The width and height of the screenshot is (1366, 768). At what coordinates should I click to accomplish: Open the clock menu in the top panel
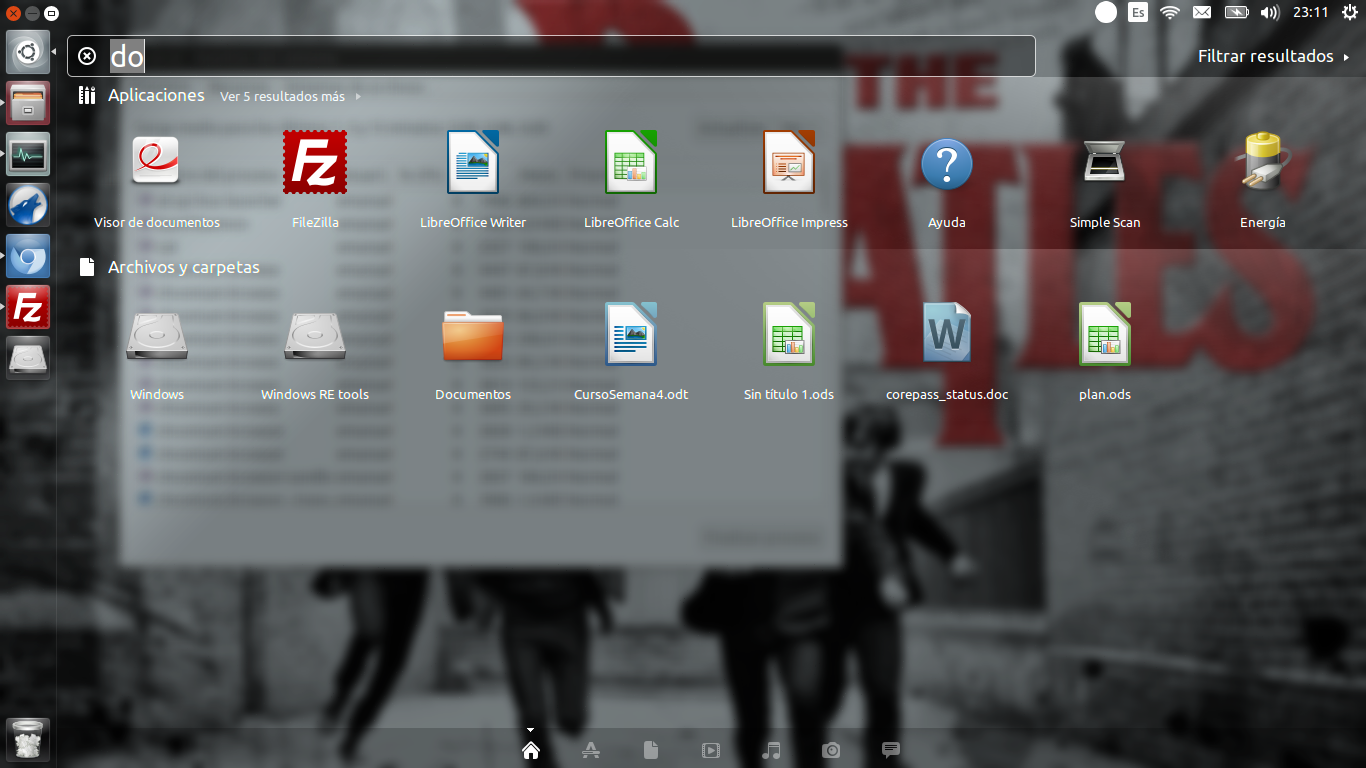1311,13
